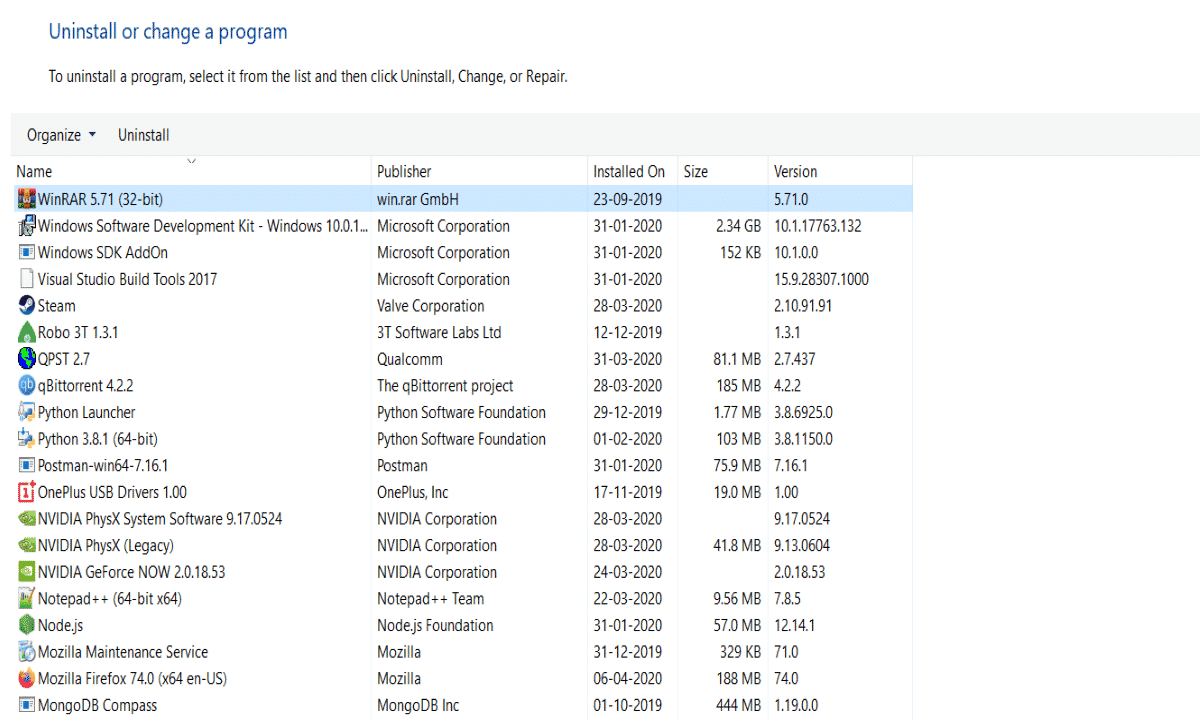
Task: Open the Organize dropdown menu
Action: coord(61,135)
